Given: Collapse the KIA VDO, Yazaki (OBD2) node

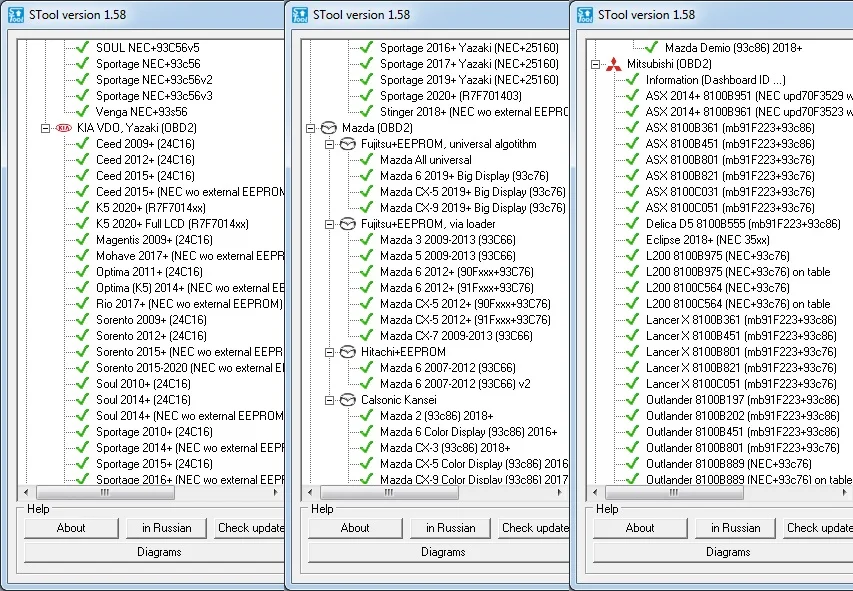Looking at the screenshot, I should (46, 128).
